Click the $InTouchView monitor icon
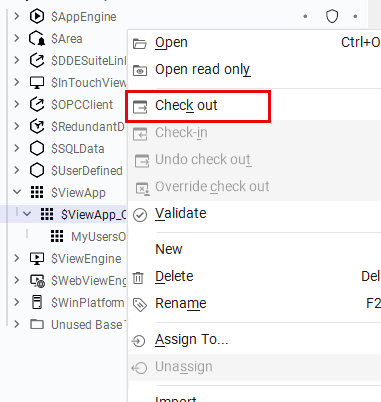The width and height of the screenshot is (381, 402). click(37, 82)
